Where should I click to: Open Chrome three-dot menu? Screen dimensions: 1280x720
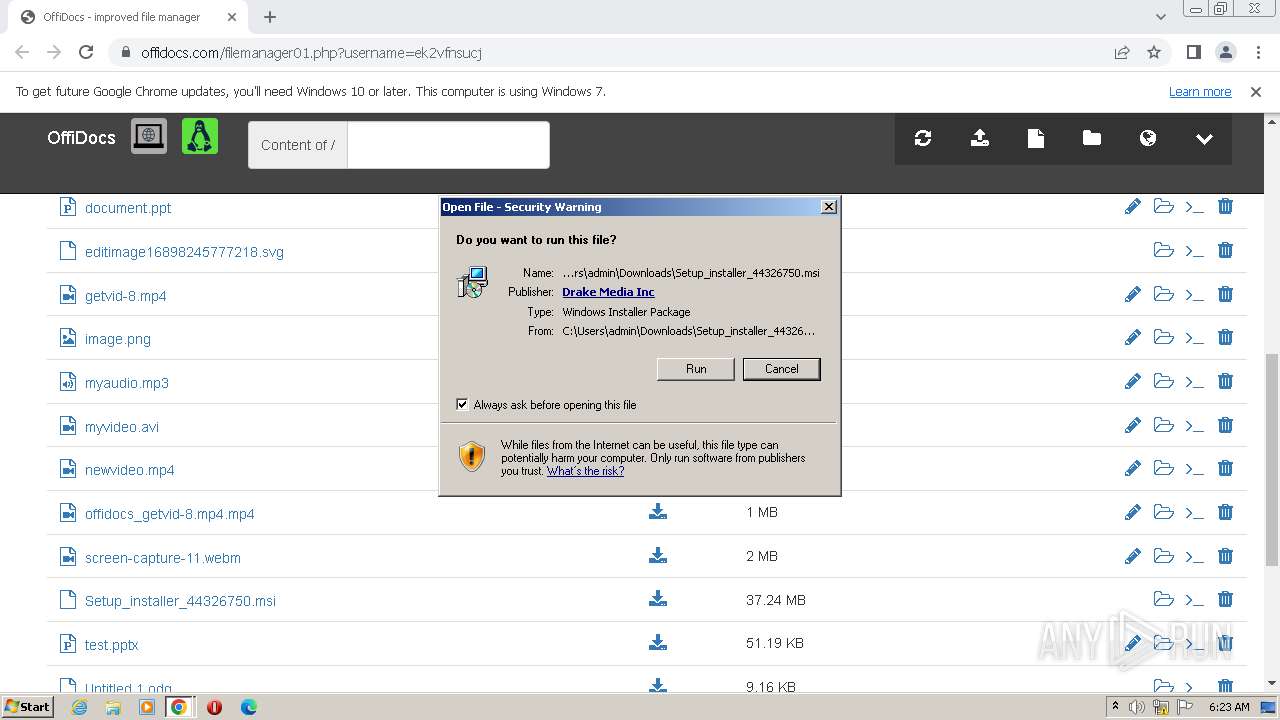pos(1257,52)
